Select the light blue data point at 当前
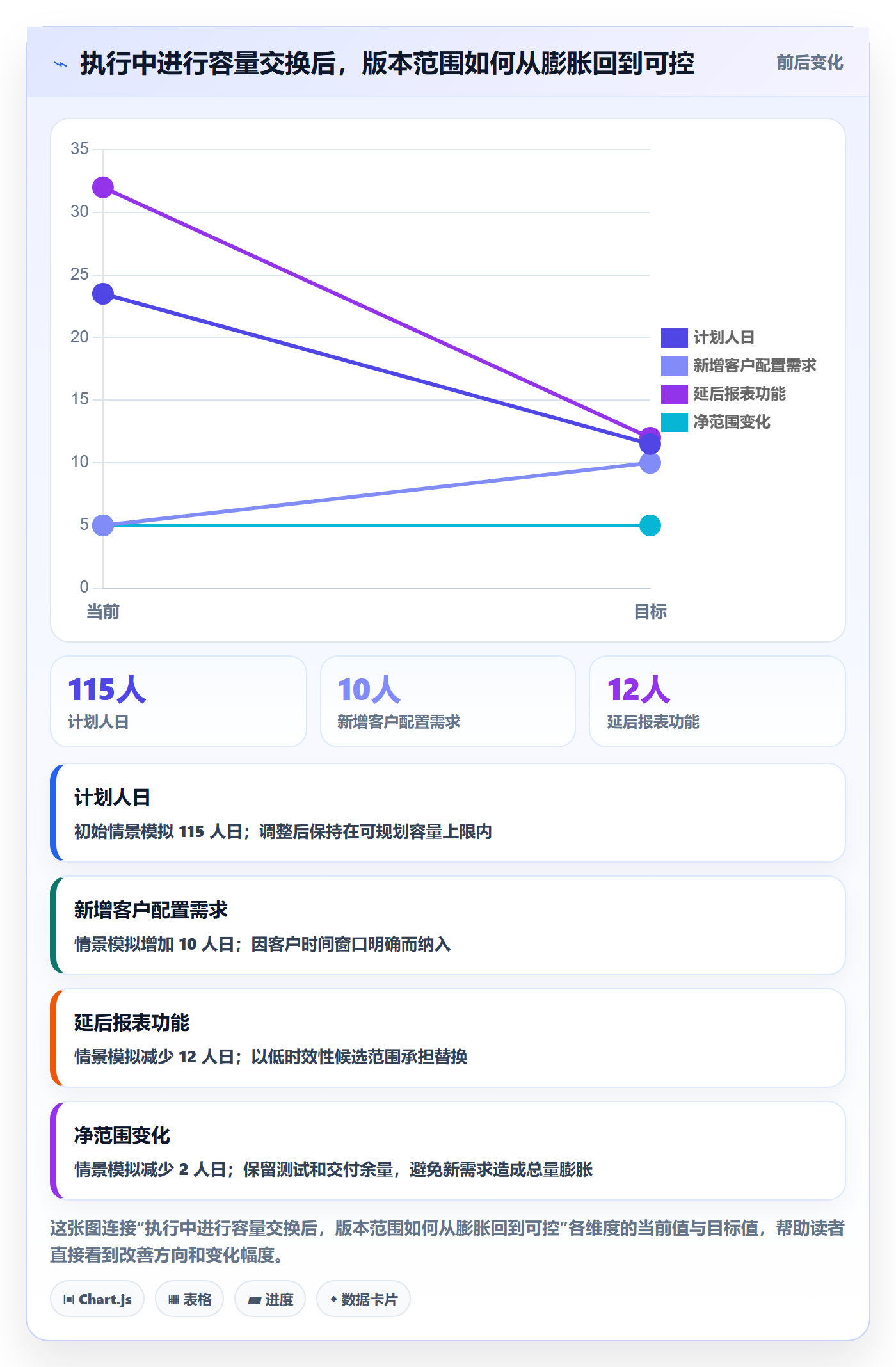This screenshot has width=896, height=1367. 103,525
